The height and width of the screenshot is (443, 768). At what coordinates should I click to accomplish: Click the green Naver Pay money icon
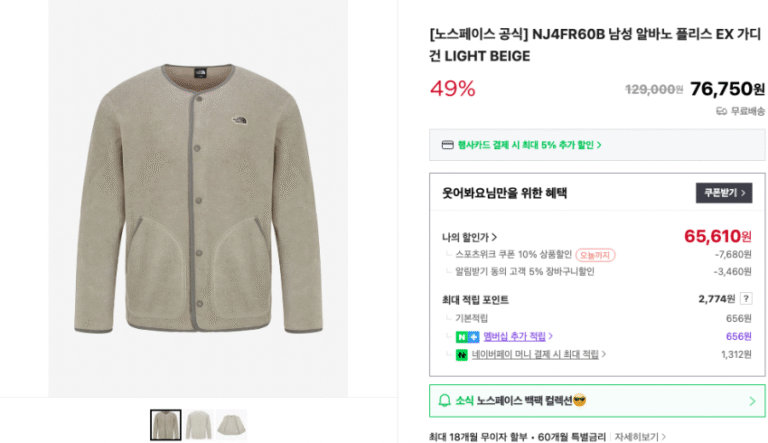pyautogui.click(x=461, y=354)
